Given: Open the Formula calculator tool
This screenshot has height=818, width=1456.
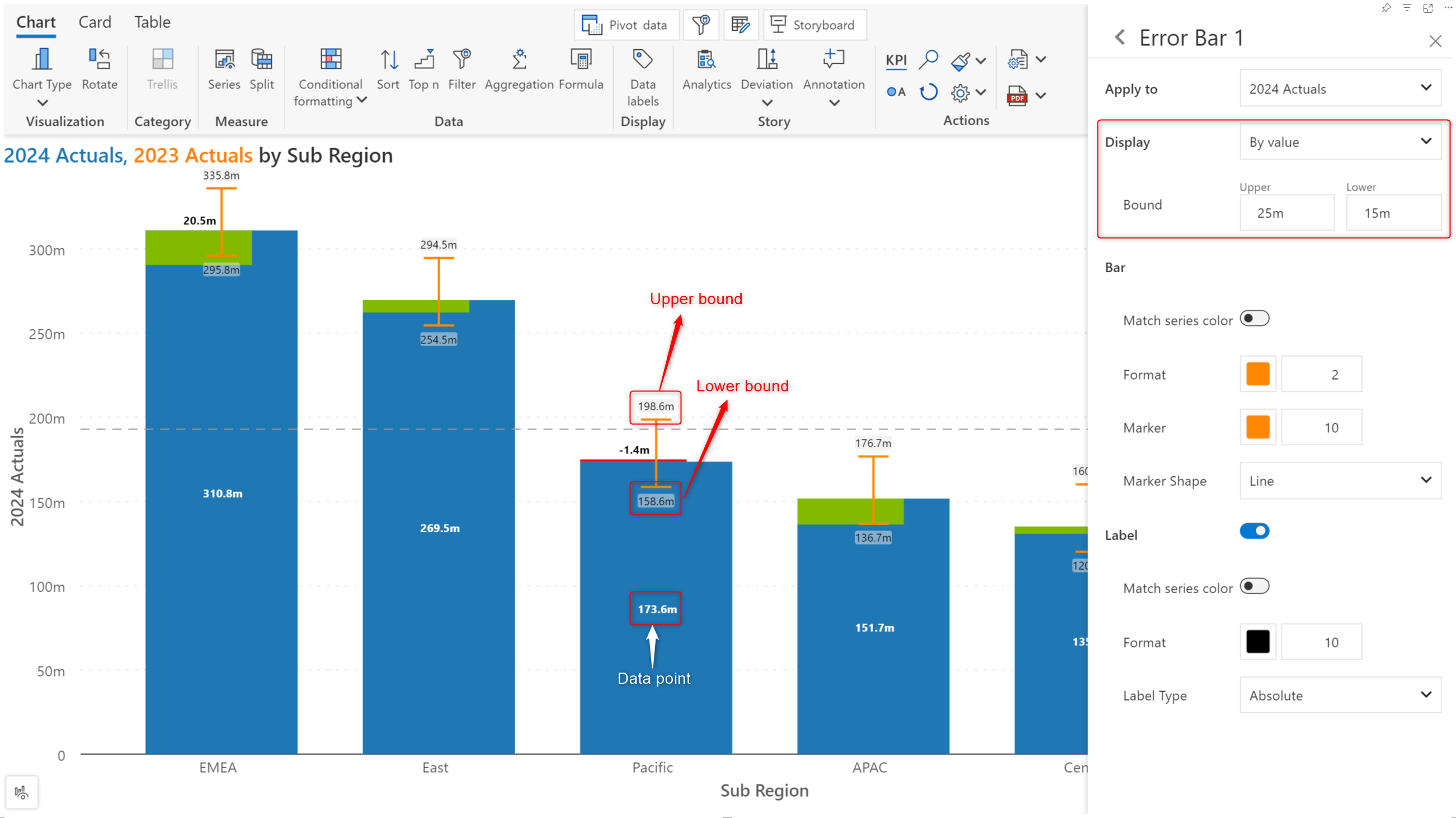Looking at the screenshot, I should click(x=581, y=60).
